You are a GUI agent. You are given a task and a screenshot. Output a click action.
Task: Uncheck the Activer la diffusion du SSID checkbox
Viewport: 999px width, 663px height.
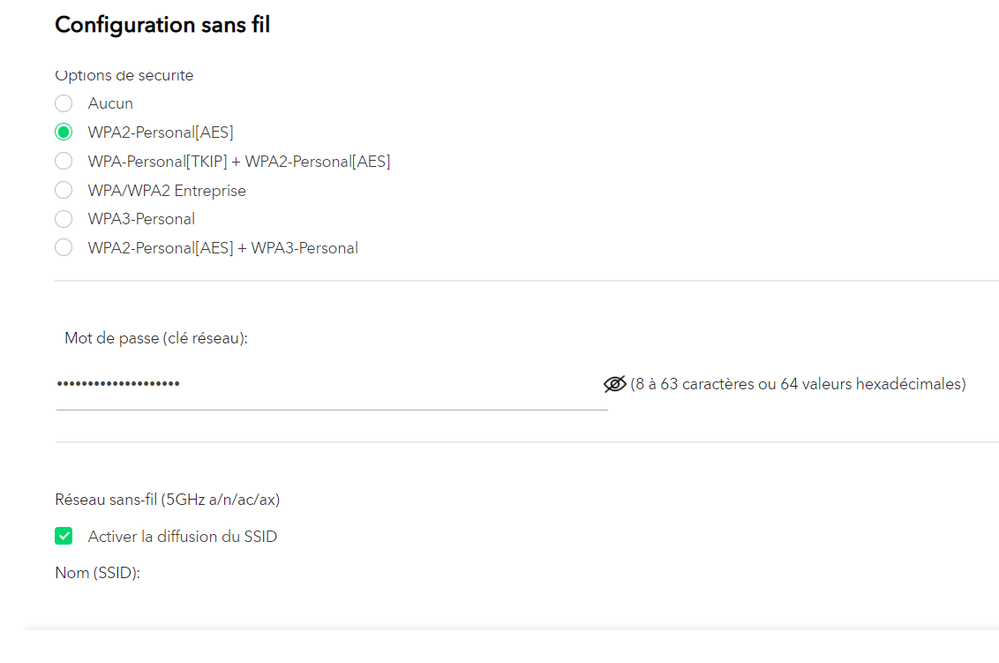point(64,536)
